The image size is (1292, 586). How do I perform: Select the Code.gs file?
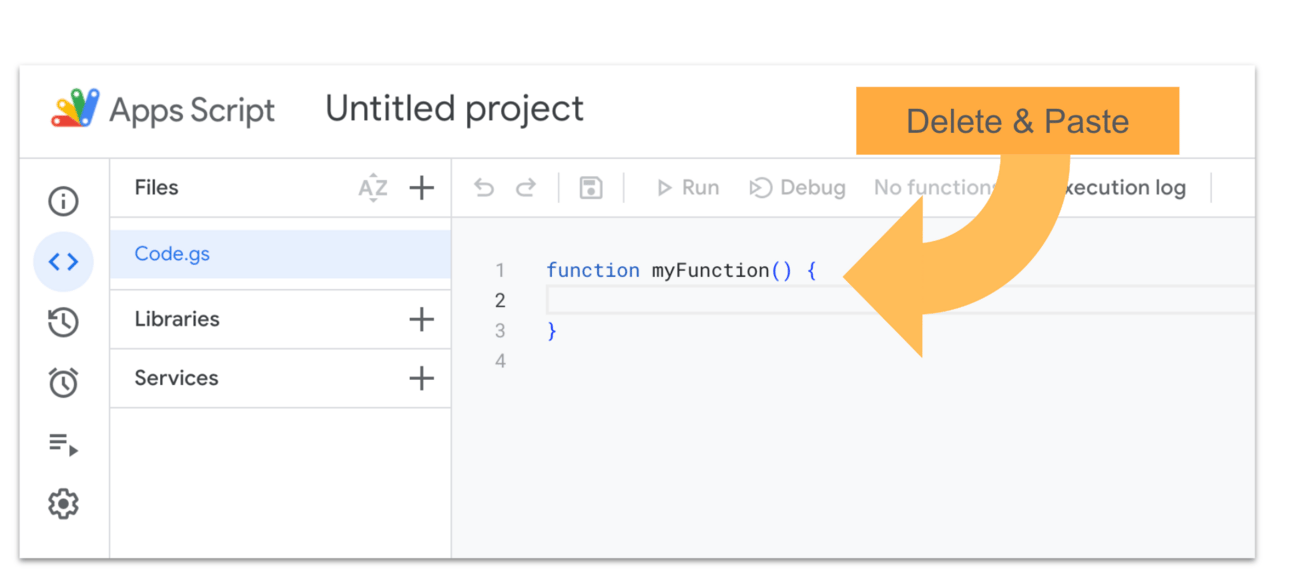coord(172,254)
